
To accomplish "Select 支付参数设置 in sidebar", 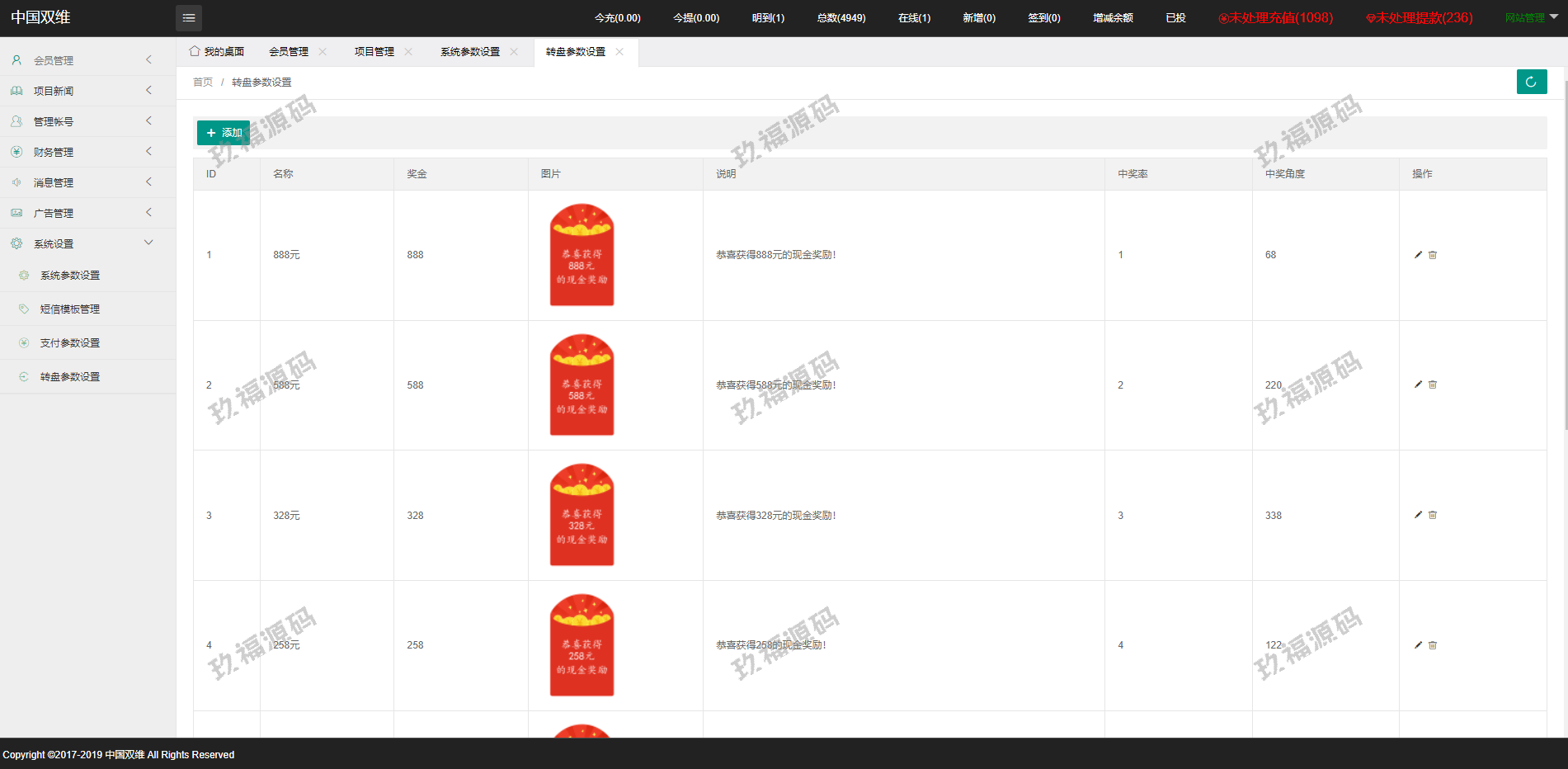I will [x=70, y=343].
